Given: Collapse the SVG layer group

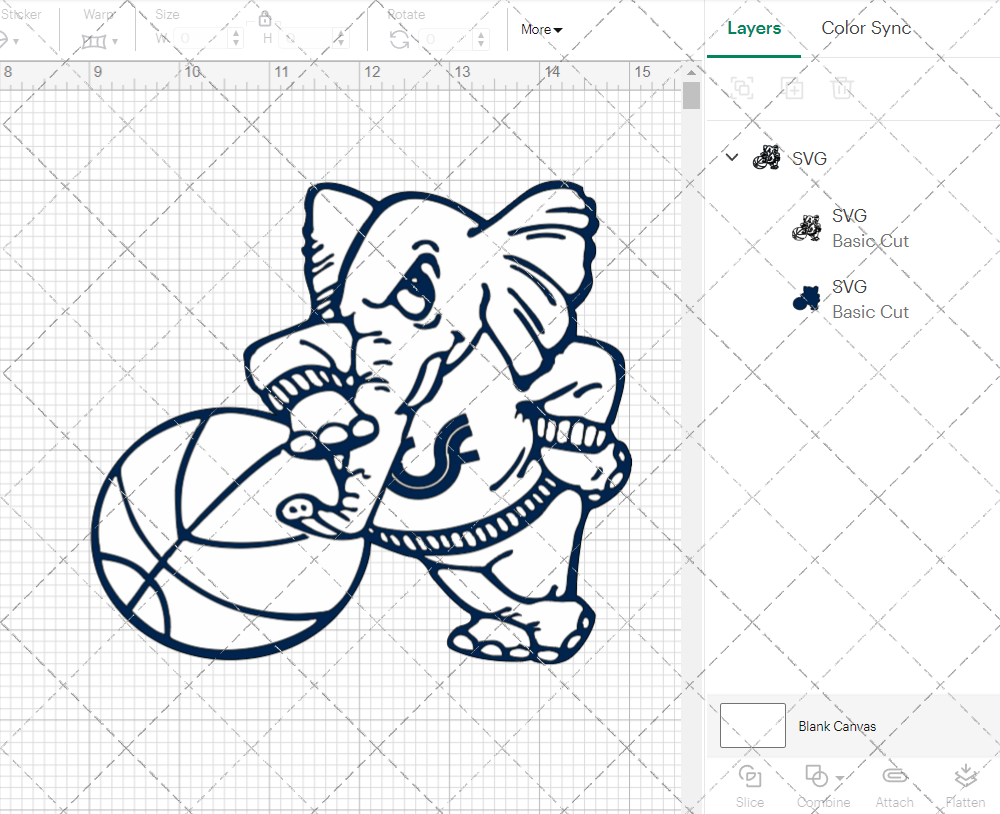Looking at the screenshot, I should point(731,157).
